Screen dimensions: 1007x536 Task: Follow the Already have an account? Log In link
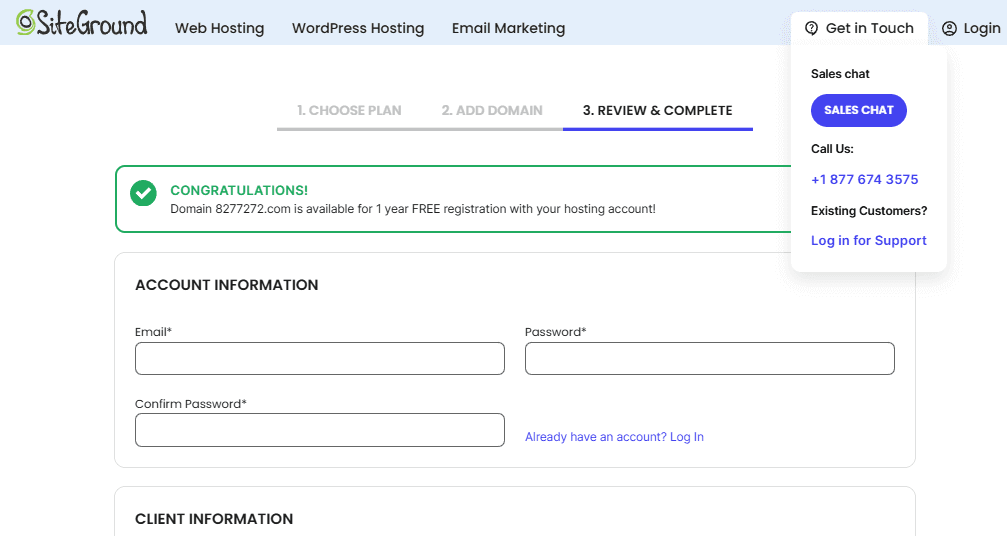[x=614, y=437]
